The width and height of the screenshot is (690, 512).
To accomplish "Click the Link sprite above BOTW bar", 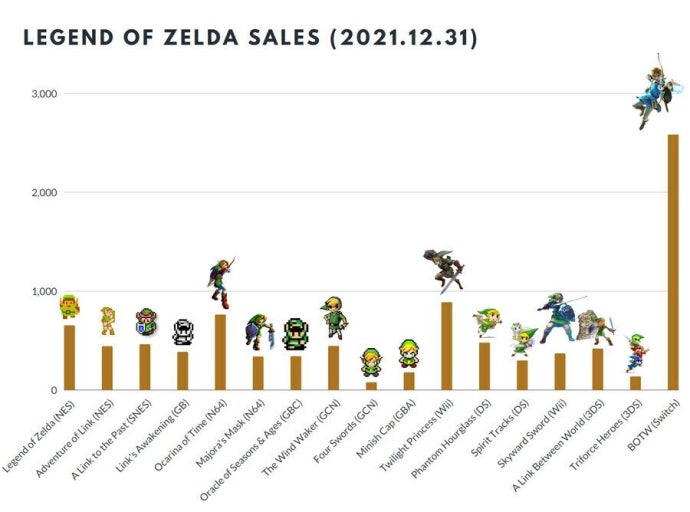I will pyautogui.click(x=657, y=93).
